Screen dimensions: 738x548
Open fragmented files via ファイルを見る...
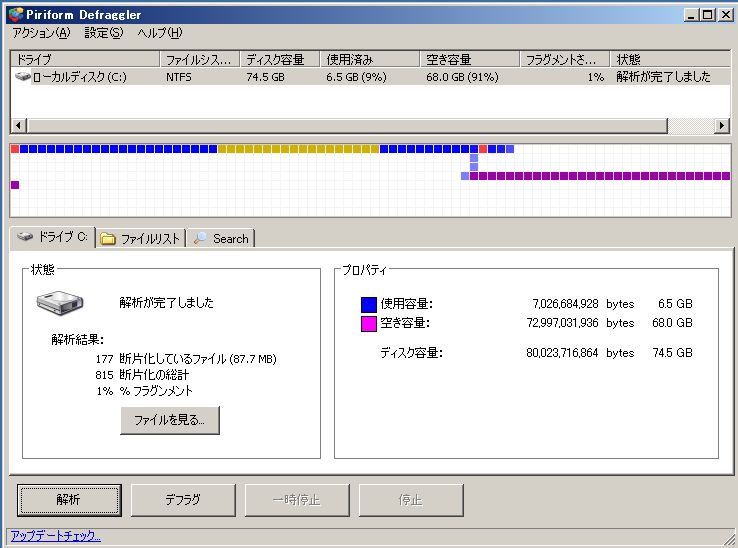click(170, 420)
